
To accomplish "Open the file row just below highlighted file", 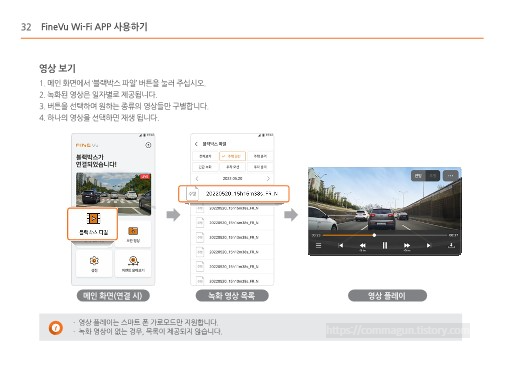I will tap(232, 208).
